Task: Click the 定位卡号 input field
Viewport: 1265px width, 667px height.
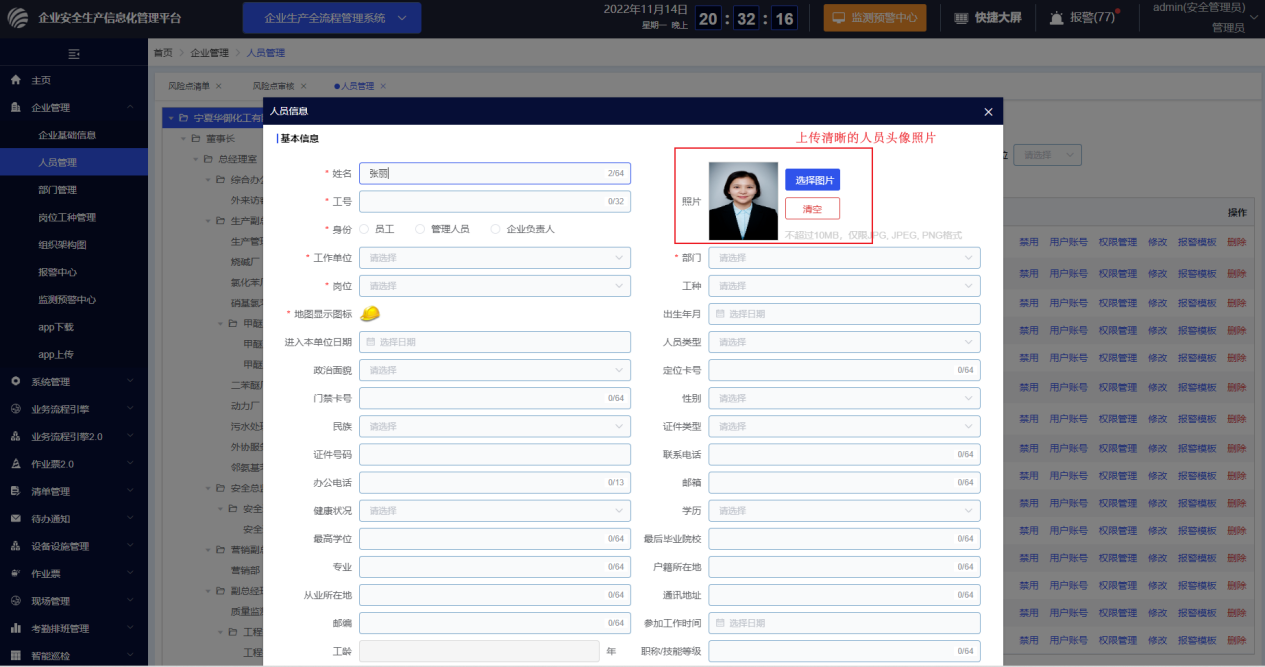Action: click(x=845, y=370)
